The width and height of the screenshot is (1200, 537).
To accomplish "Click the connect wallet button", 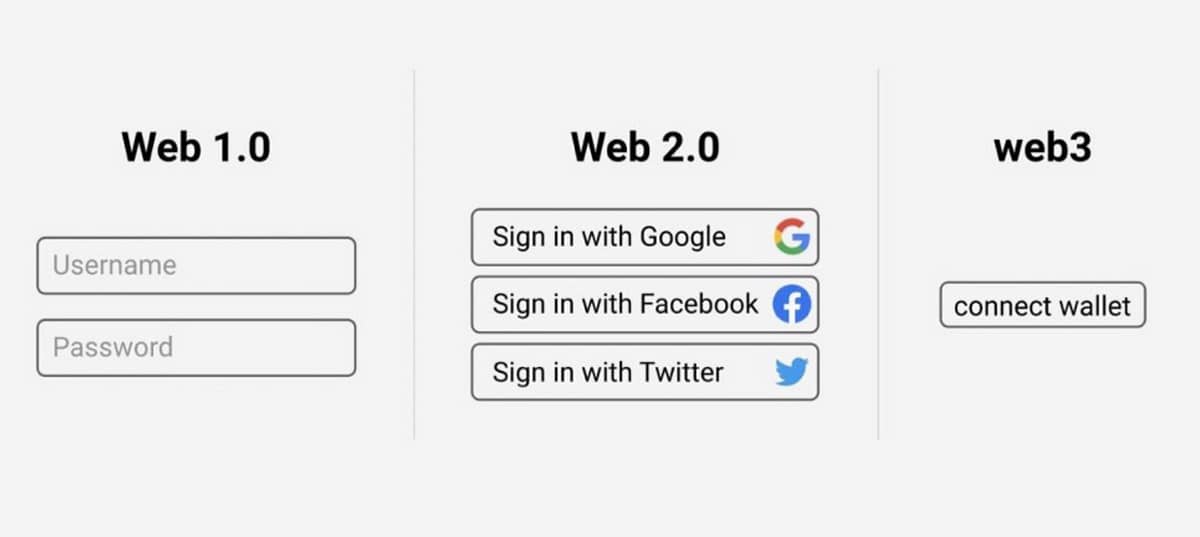I will tap(1042, 305).
